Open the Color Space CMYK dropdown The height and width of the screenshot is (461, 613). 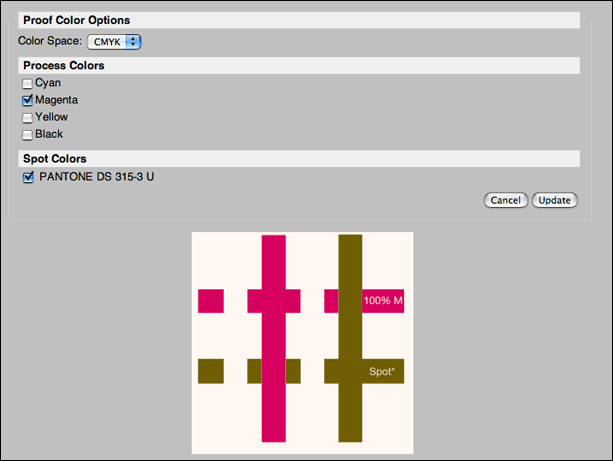click(x=114, y=42)
